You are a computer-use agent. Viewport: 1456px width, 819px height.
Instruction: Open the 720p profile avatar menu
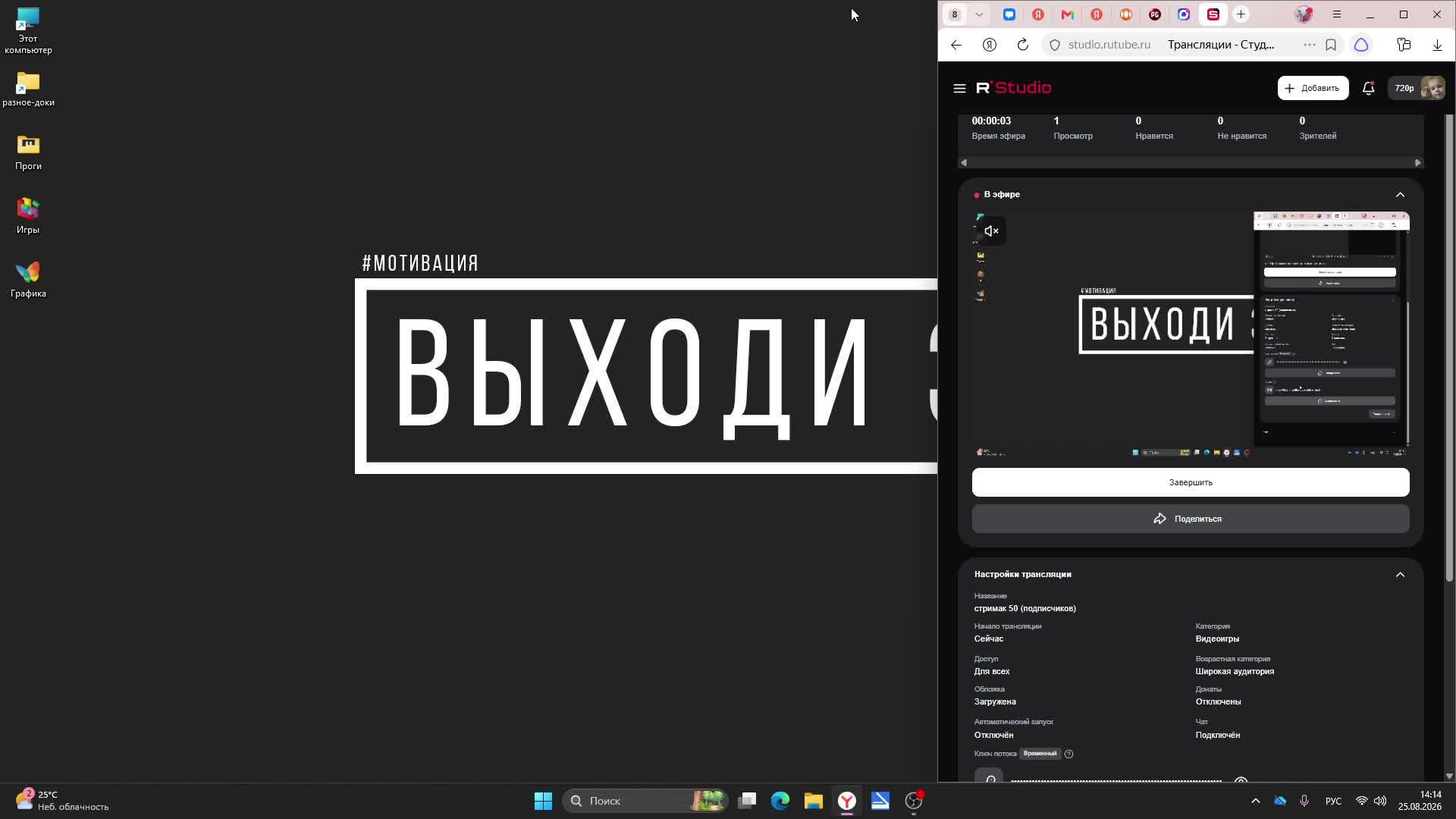1418,88
